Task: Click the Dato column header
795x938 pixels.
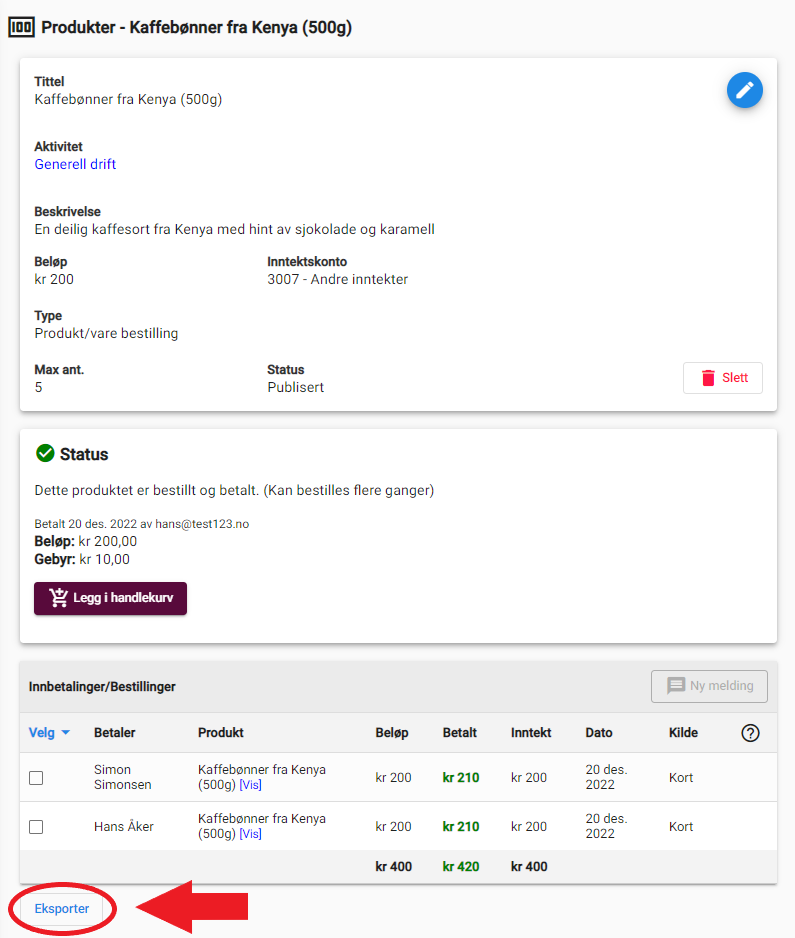Action: coord(599,733)
